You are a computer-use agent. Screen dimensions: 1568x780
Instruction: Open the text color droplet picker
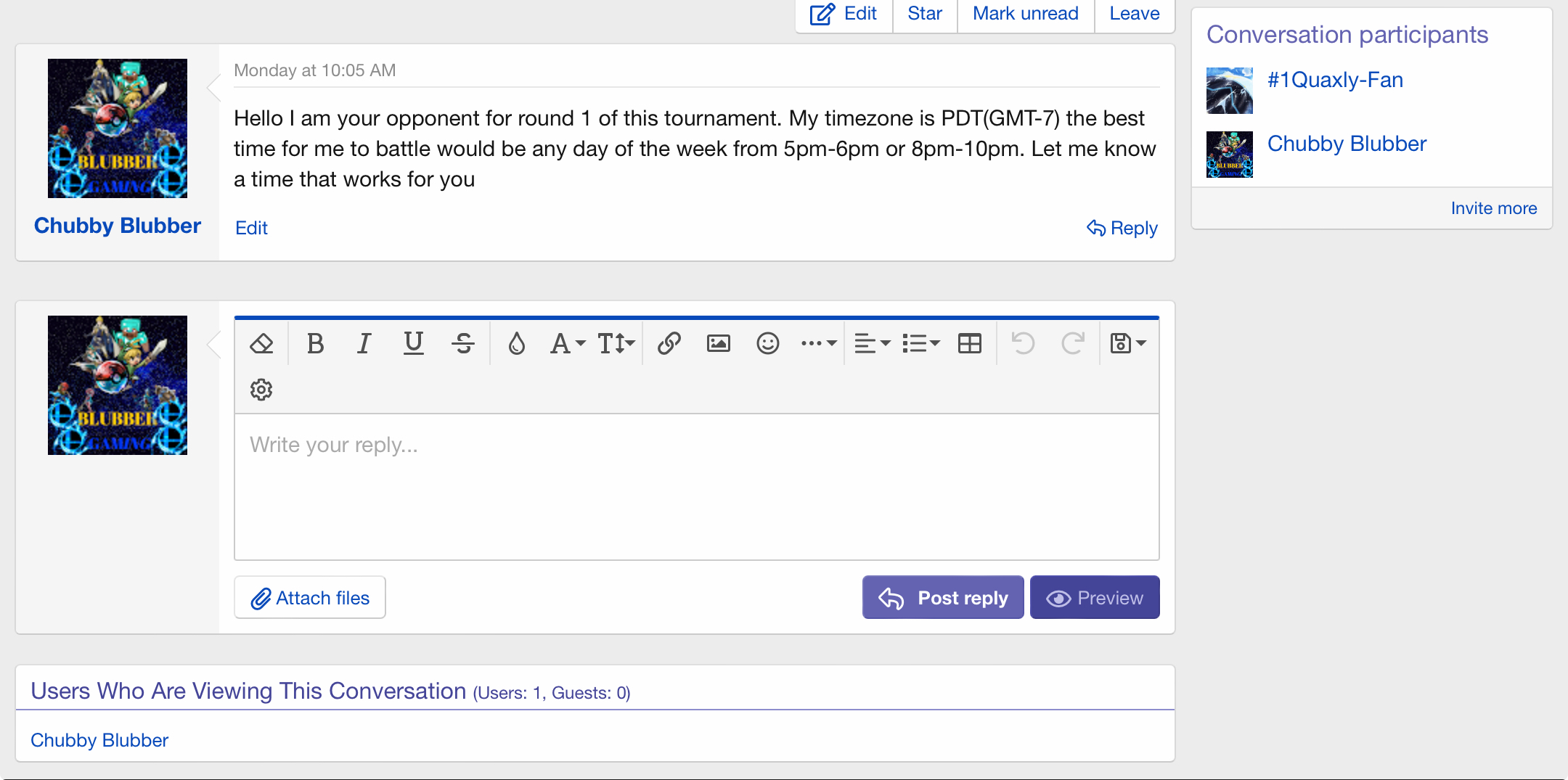[x=516, y=343]
